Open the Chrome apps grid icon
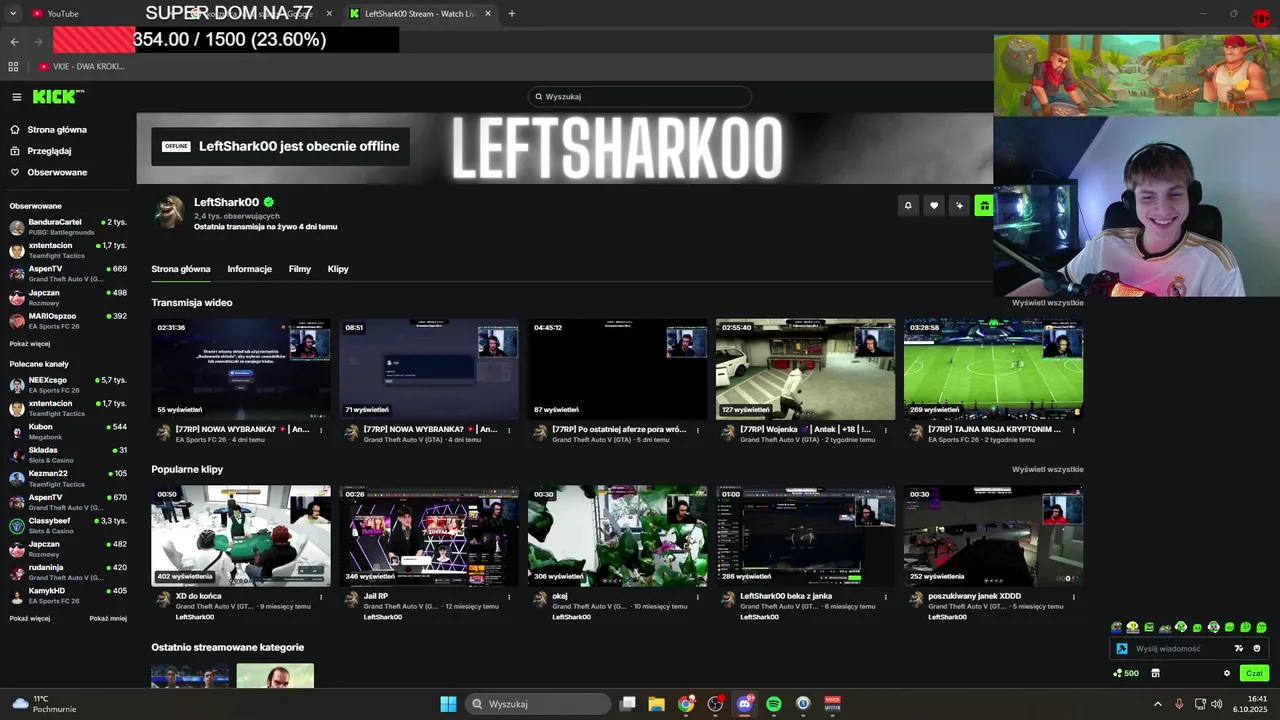The width and height of the screenshot is (1280, 720). pyautogui.click(x=13, y=67)
